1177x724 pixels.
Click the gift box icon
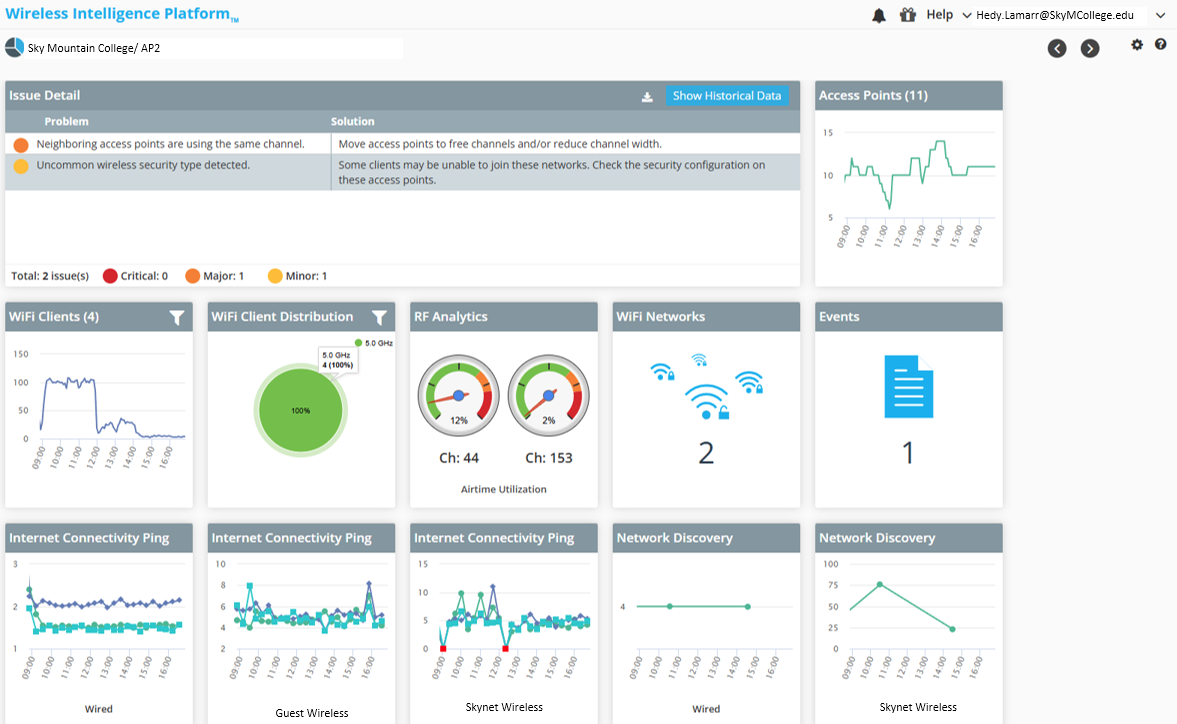tap(908, 14)
